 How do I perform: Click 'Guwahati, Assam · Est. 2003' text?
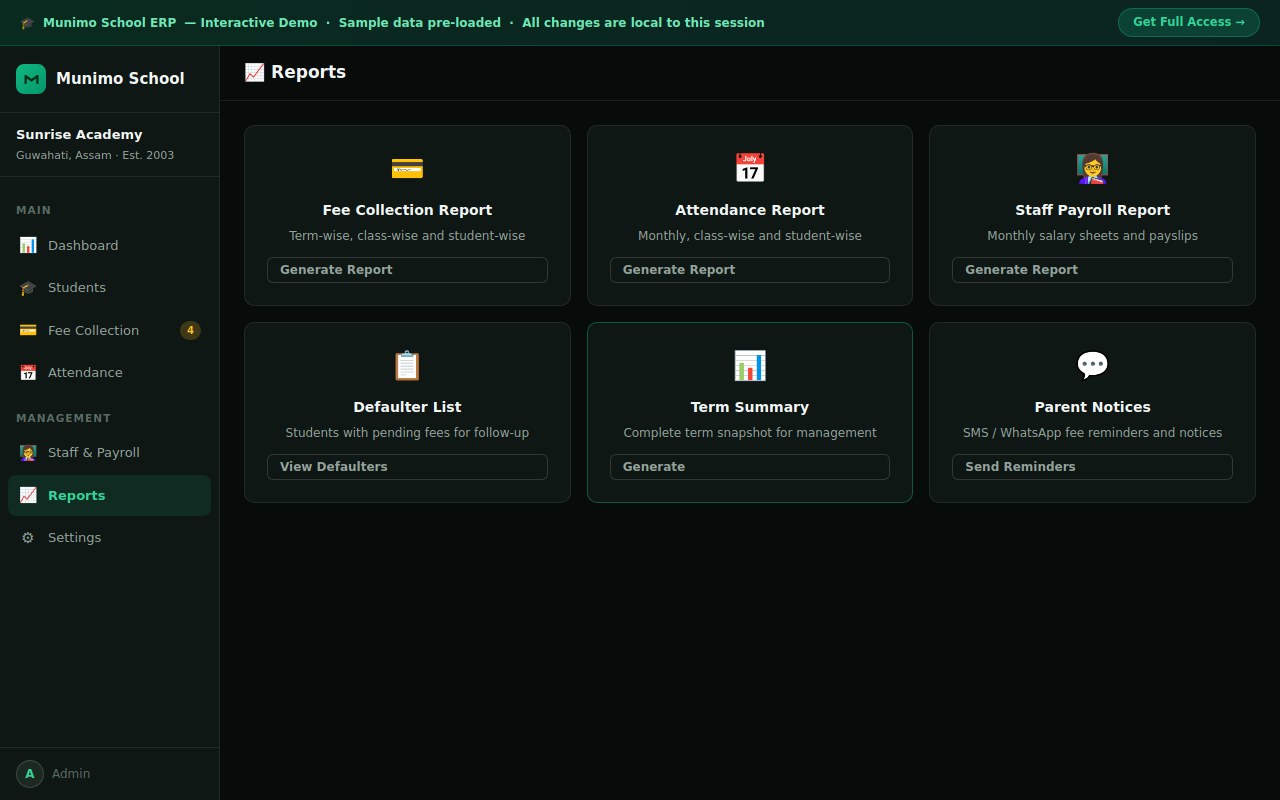click(95, 155)
